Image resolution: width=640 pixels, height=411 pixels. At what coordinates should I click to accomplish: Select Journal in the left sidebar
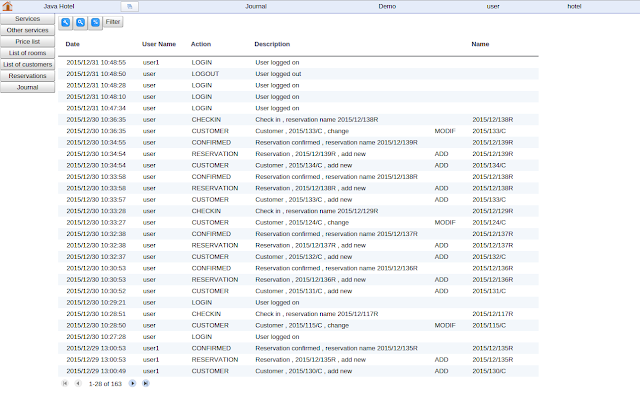27,87
